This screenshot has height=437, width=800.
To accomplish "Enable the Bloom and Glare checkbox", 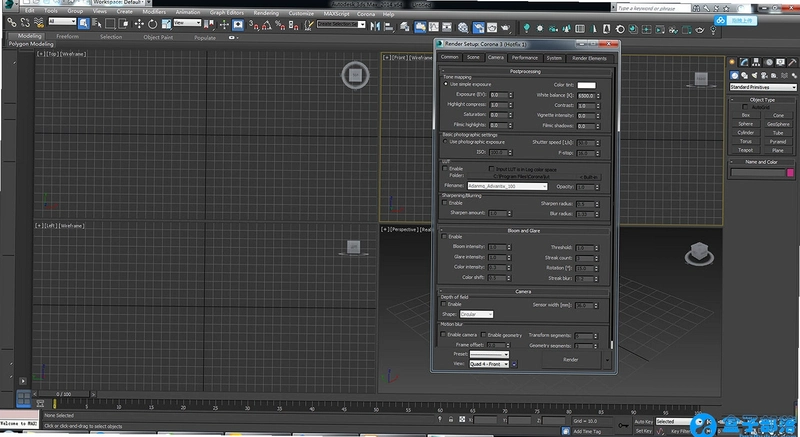I will (444, 237).
